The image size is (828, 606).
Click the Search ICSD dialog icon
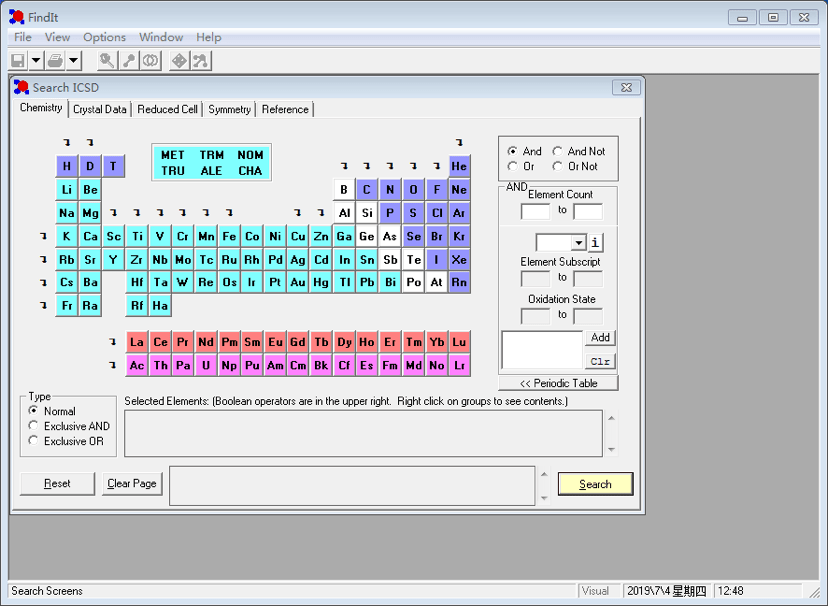(x=20, y=88)
